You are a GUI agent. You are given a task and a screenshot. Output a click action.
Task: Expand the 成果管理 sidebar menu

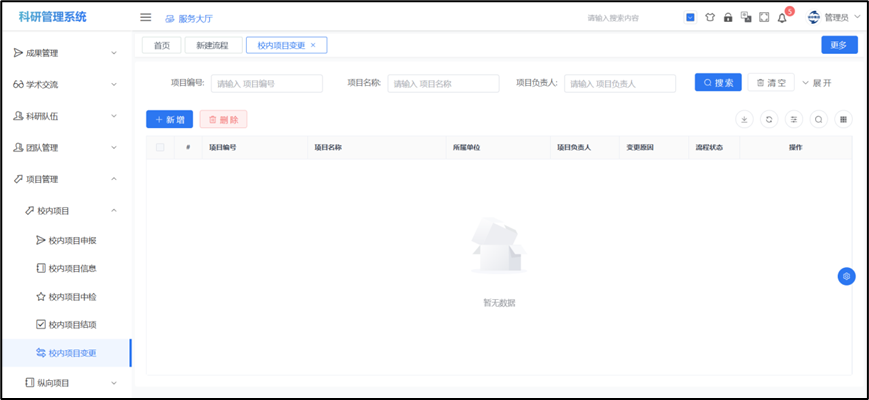coord(65,53)
